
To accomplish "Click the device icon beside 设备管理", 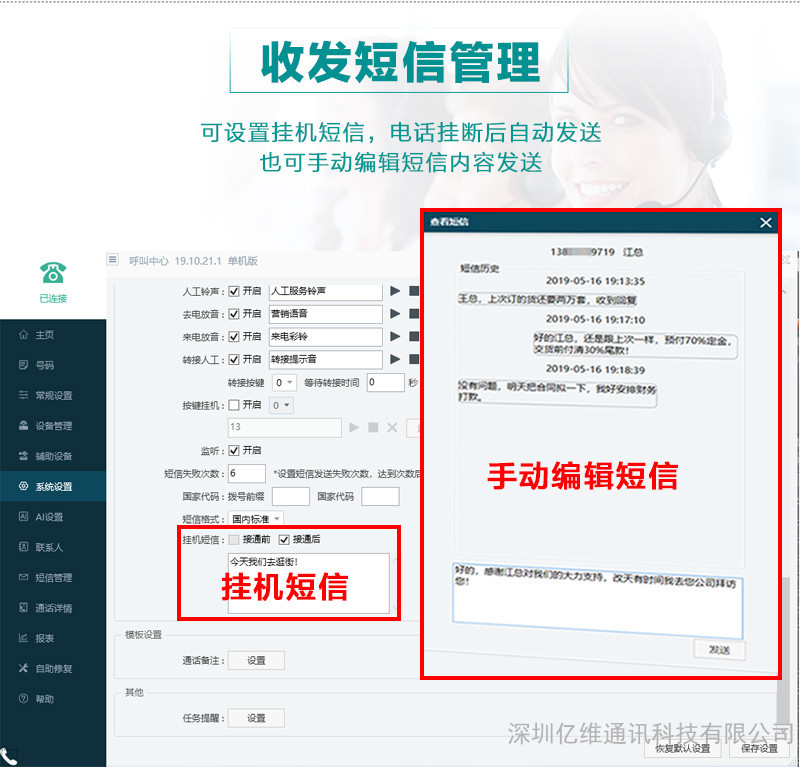I will (23, 426).
